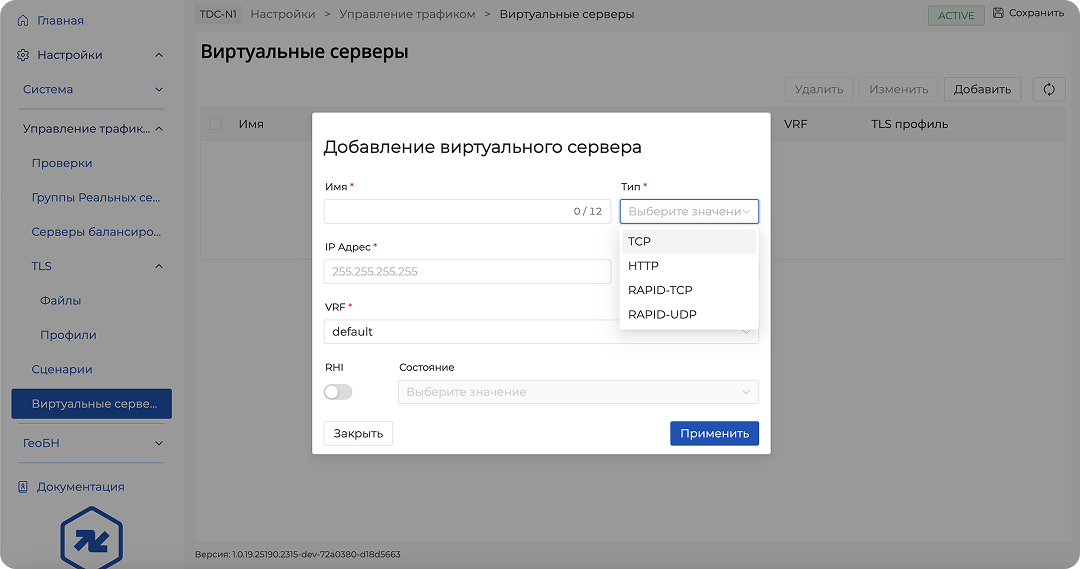Expand the ГеоБН sidebar section

click(90, 443)
